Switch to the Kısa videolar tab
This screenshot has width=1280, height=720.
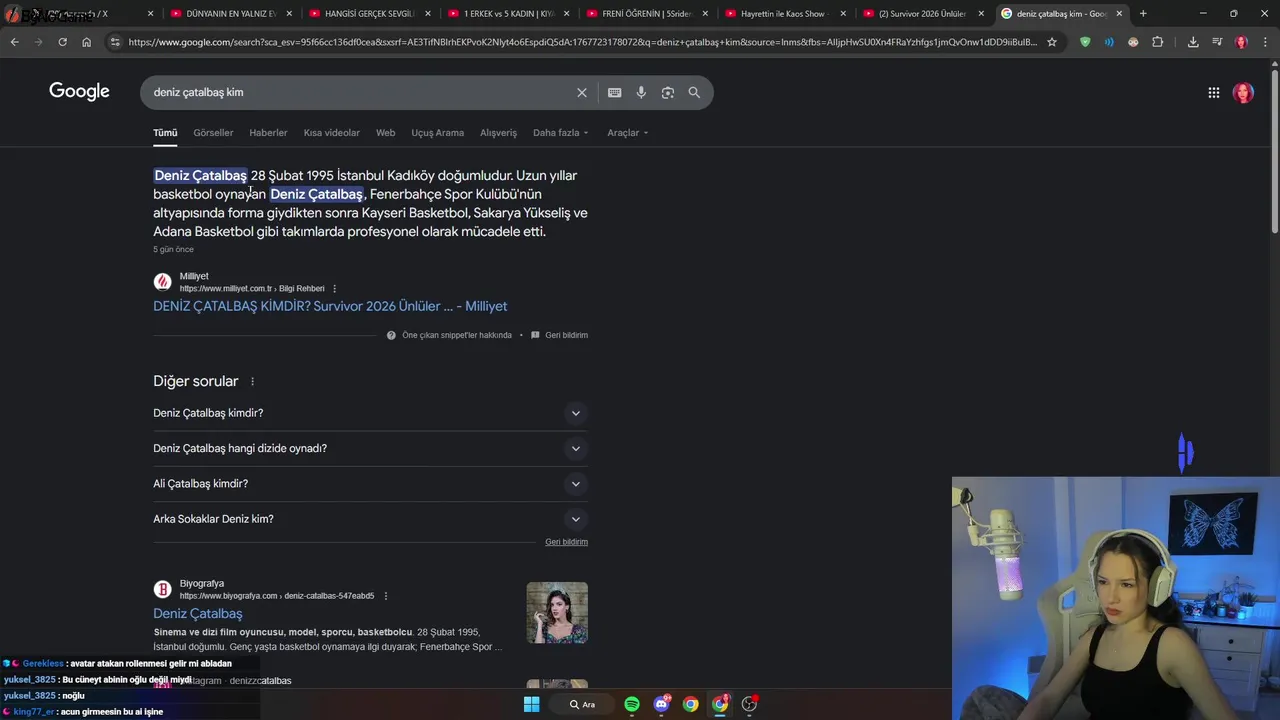[x=332, y=133]
